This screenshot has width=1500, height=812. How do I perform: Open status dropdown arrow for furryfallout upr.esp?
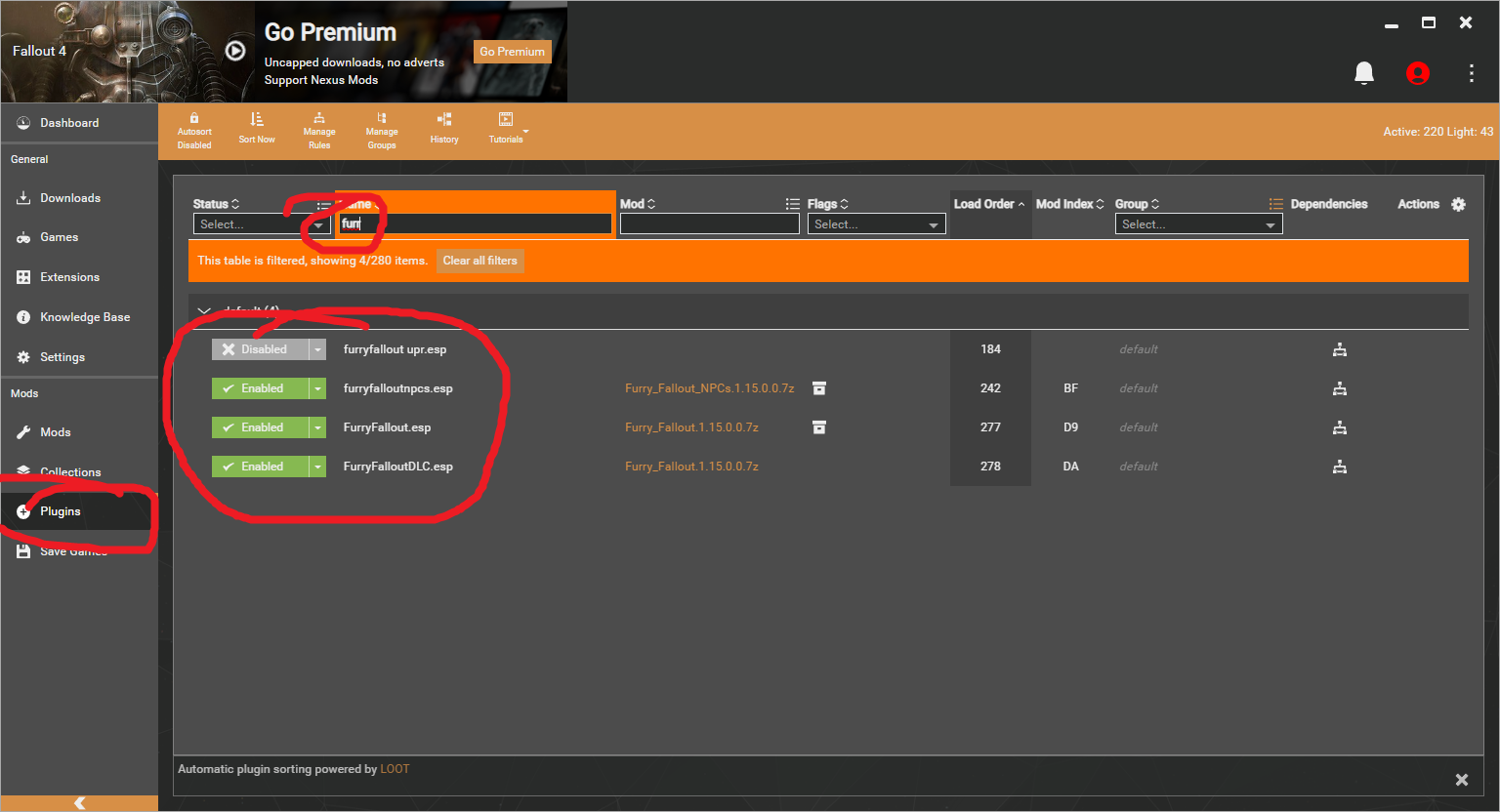tap(317, 349)
